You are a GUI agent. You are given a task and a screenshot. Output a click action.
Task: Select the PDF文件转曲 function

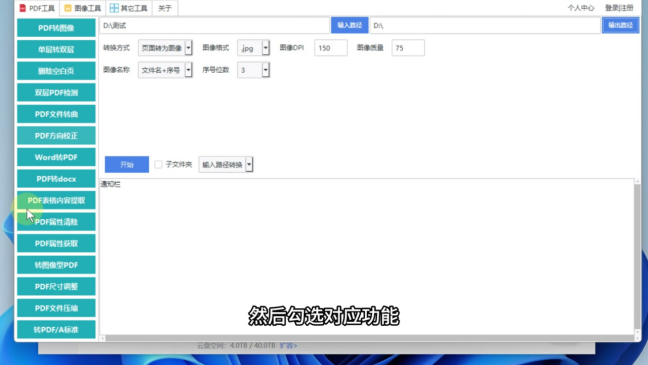56,114
